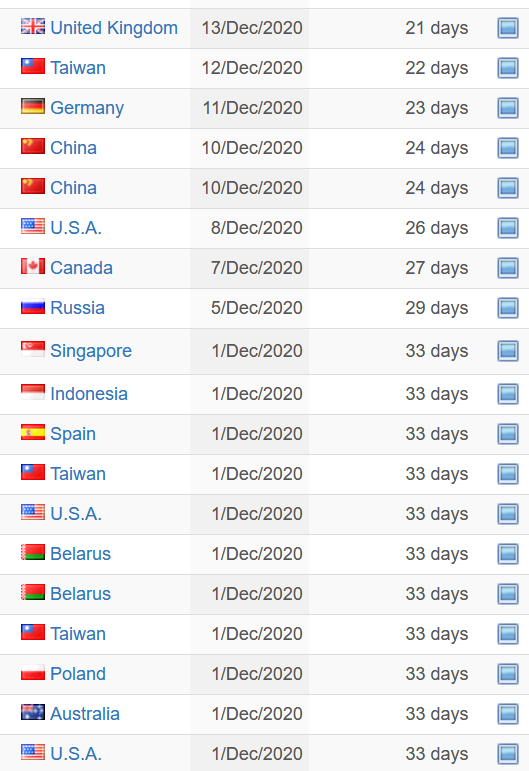Click the blue icon in Indonesia row
Viewport: 529px width, 771px height.
pyautogui.click(x=508, y=394)
